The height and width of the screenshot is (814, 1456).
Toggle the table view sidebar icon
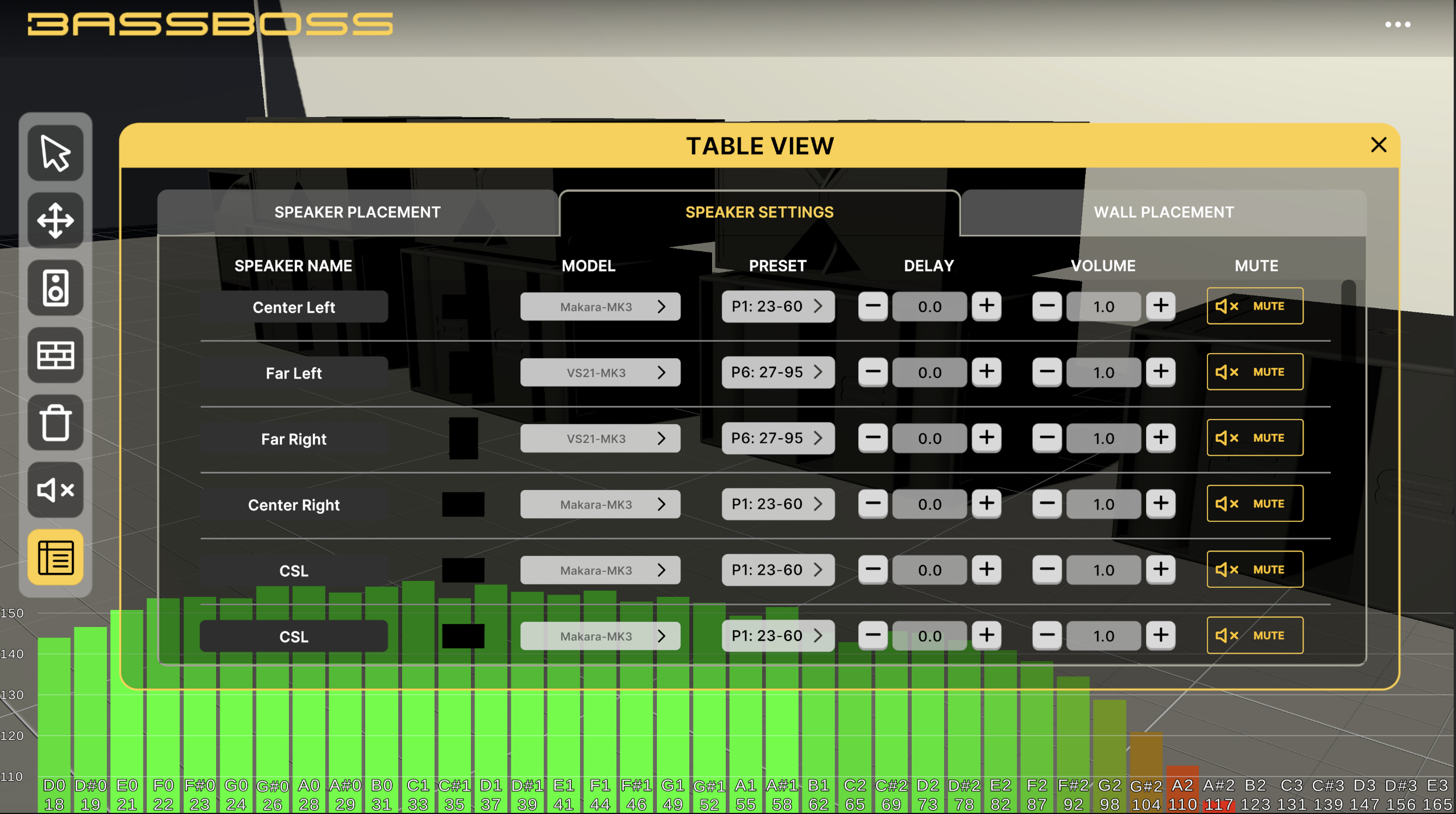(55, 557)
